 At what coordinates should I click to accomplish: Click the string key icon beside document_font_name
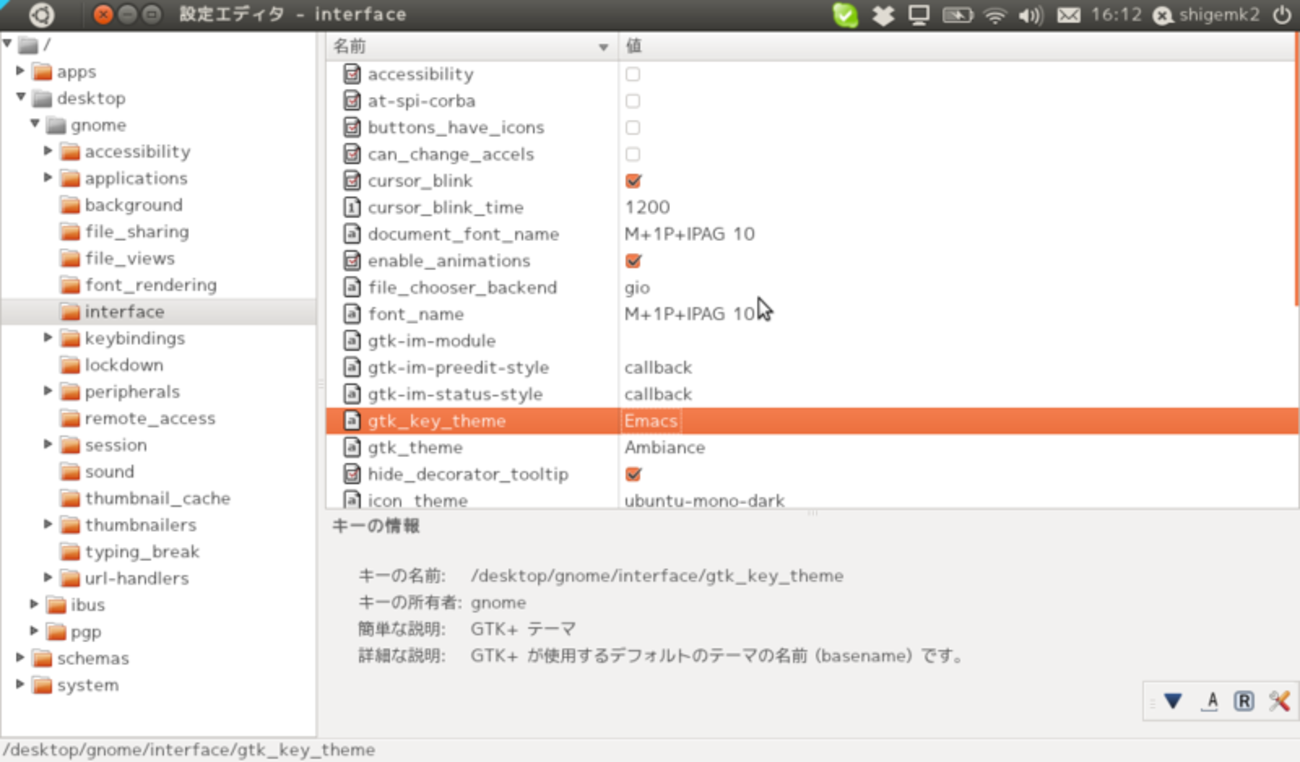click(351, 234)
